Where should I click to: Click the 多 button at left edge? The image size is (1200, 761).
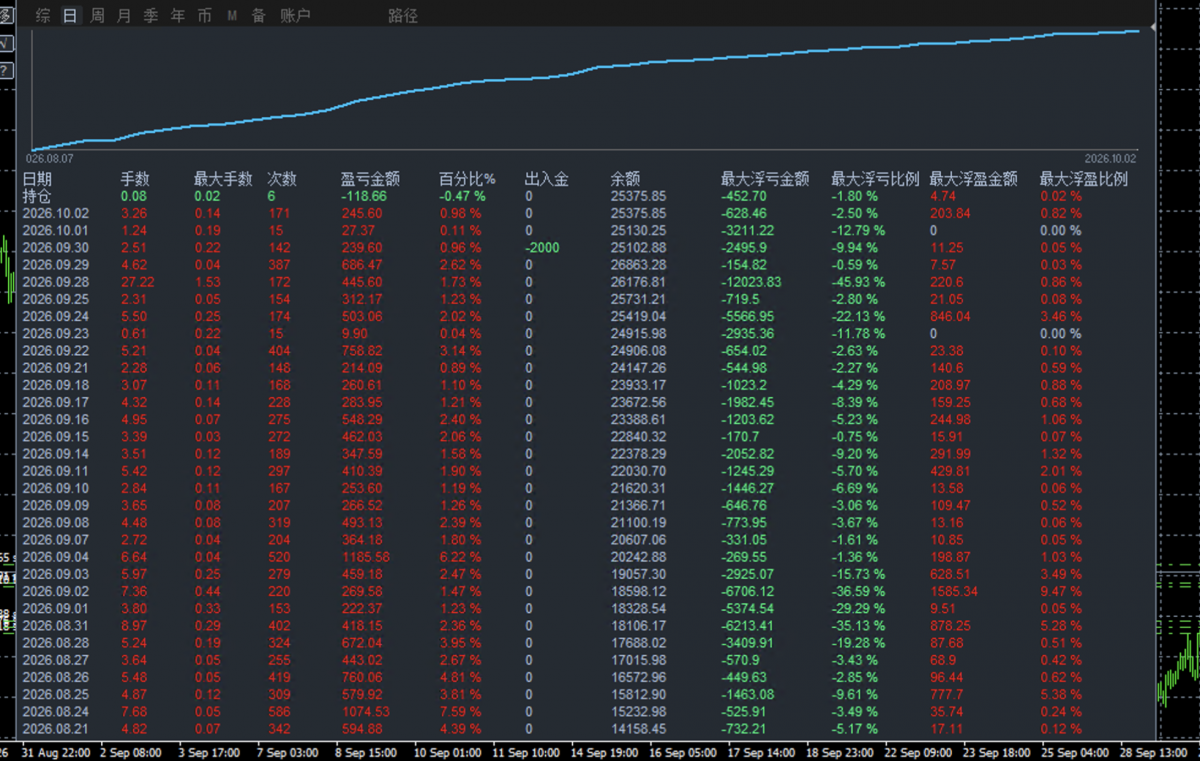coord(6,16)
